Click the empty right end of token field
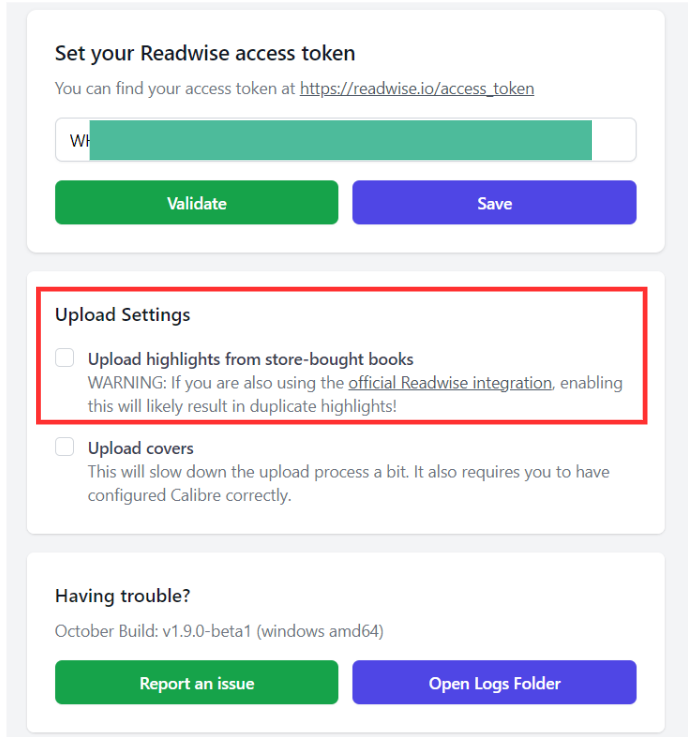 click(614, 140)
